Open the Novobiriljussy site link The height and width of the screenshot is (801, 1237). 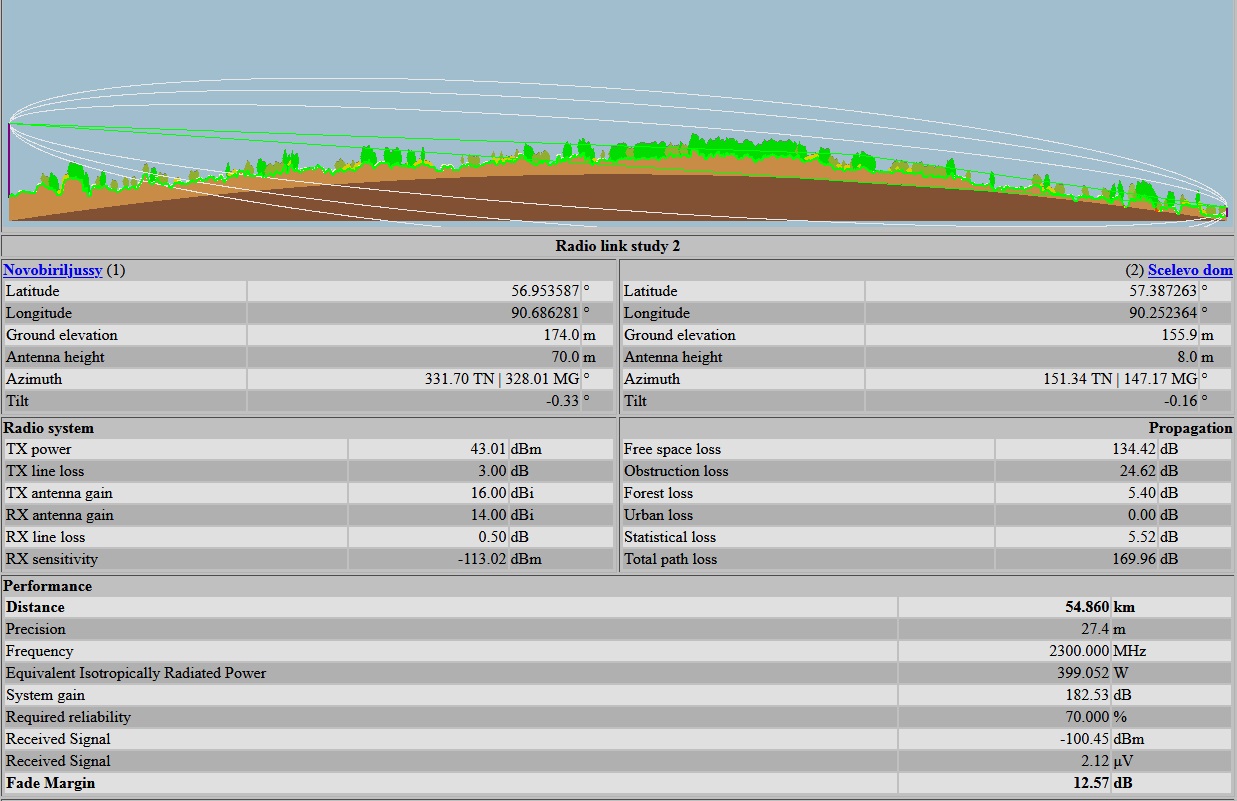point(53,270)
